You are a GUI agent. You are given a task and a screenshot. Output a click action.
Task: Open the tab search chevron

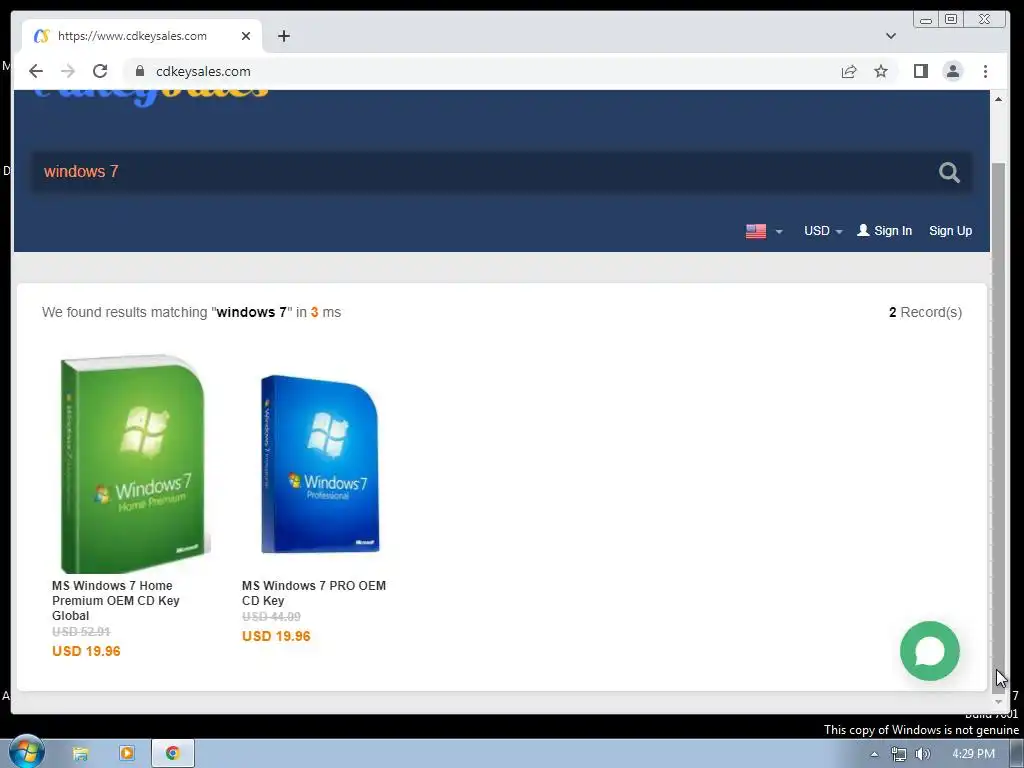pos(891,36)
